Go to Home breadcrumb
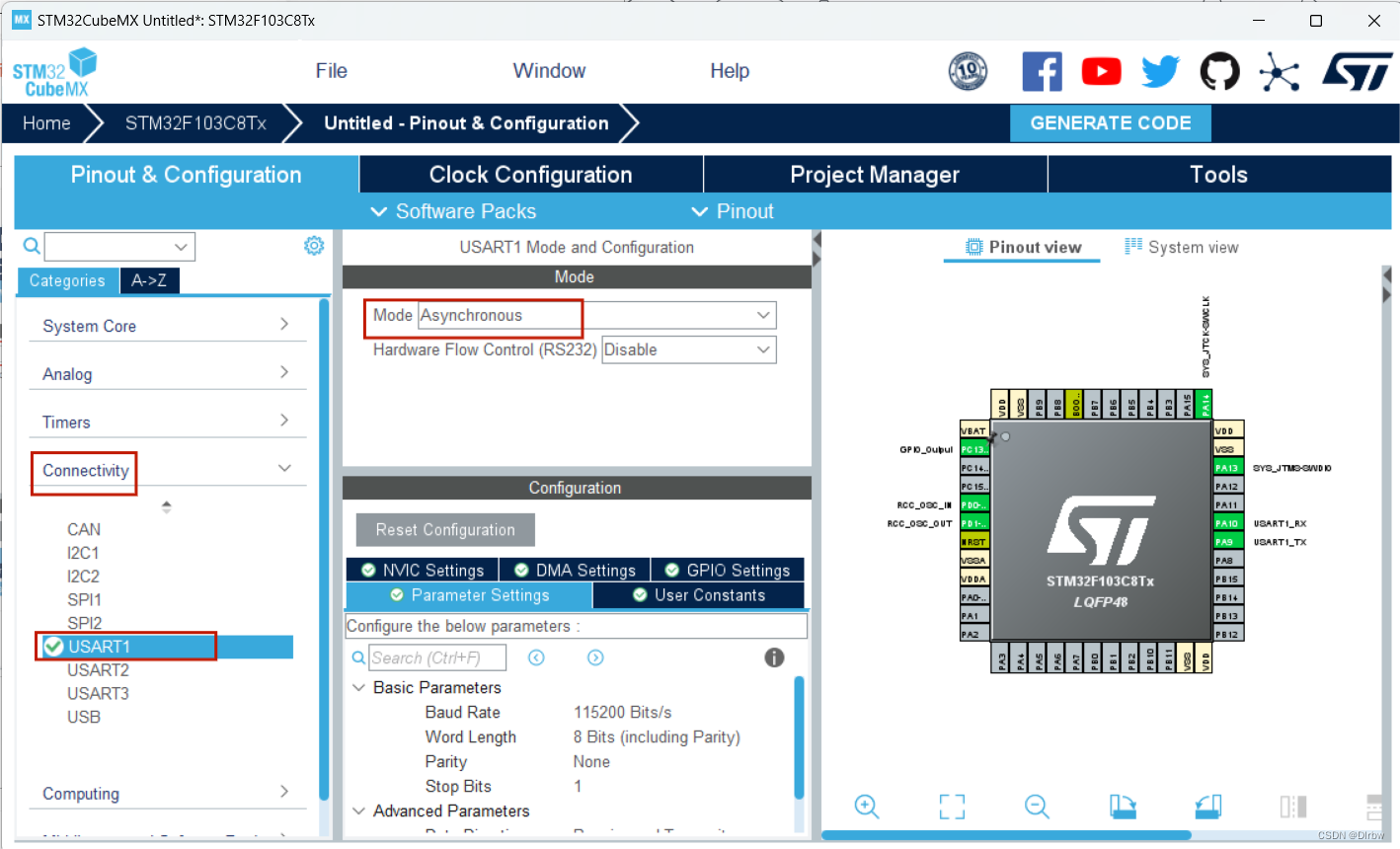1400x849 pixels. tap(46, 123)
